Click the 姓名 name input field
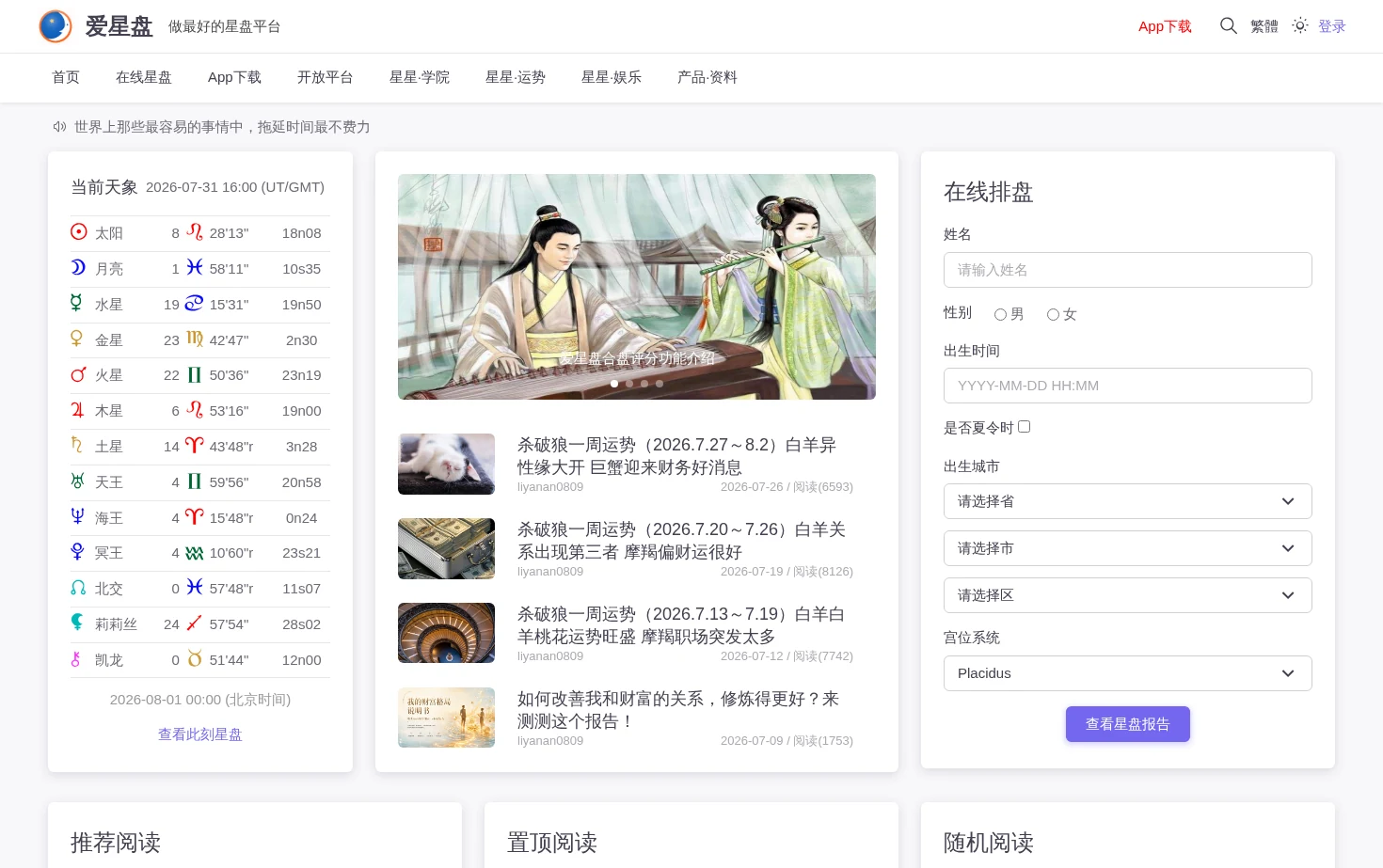This screenshot has height=868, width=1383. 1127,270
